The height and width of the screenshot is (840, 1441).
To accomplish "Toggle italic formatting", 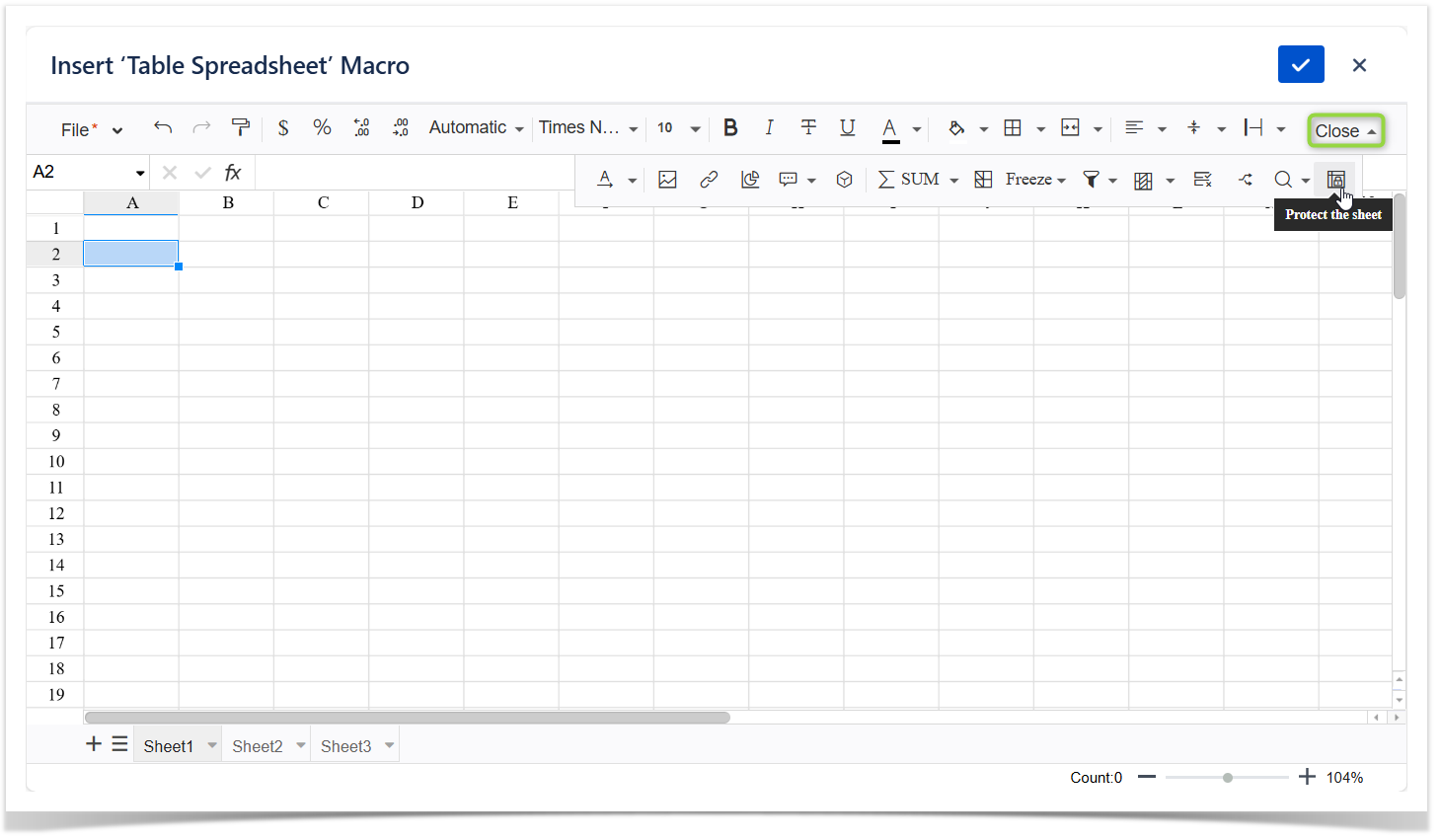I will click(769, 128).
